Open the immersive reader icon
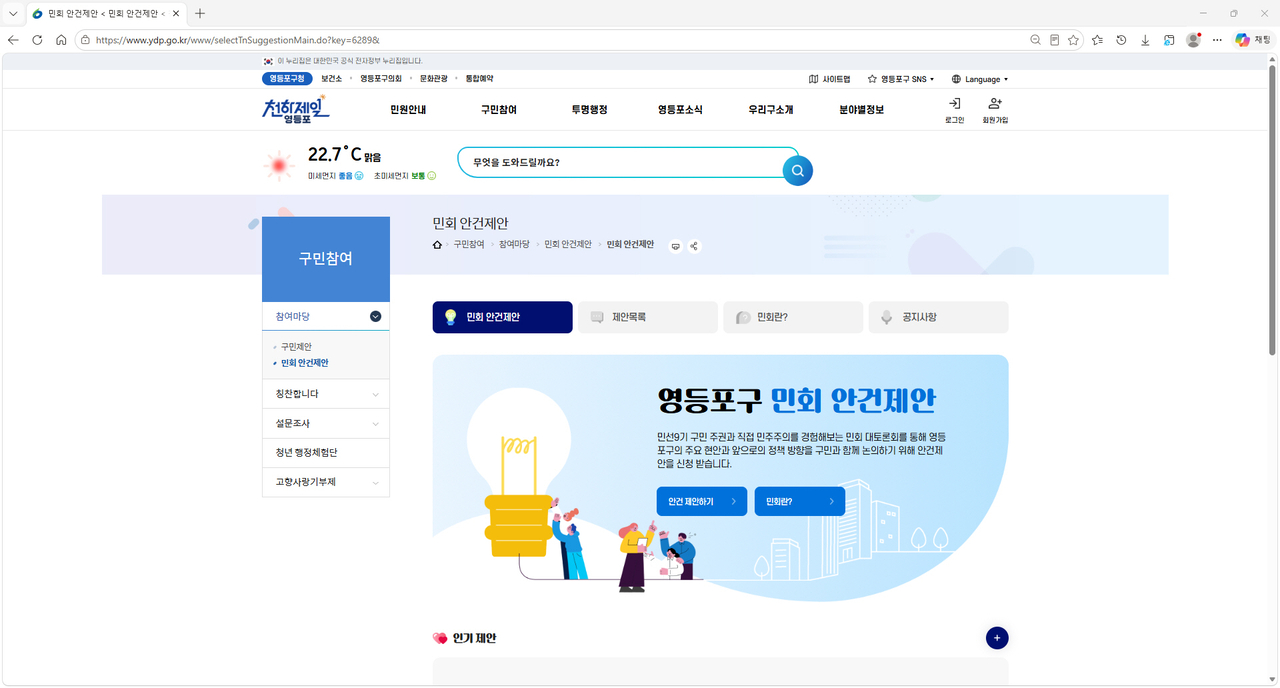This screenshot has height=688, width=1280. click(1054, 40)
